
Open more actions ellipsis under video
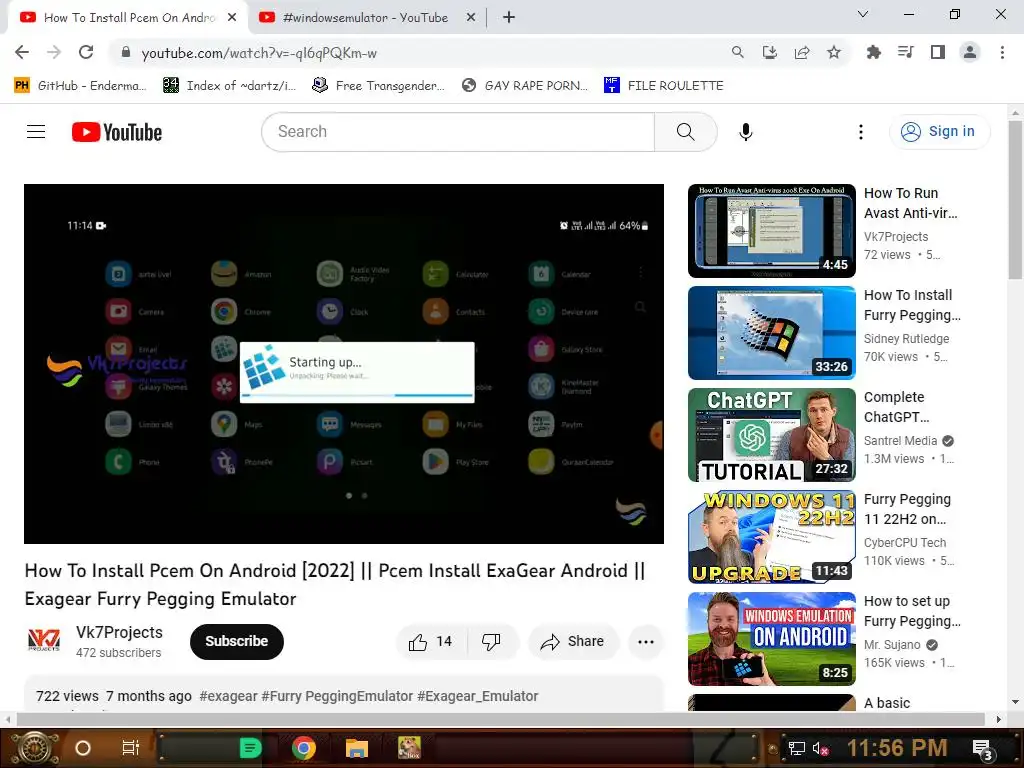pos(646,641)
